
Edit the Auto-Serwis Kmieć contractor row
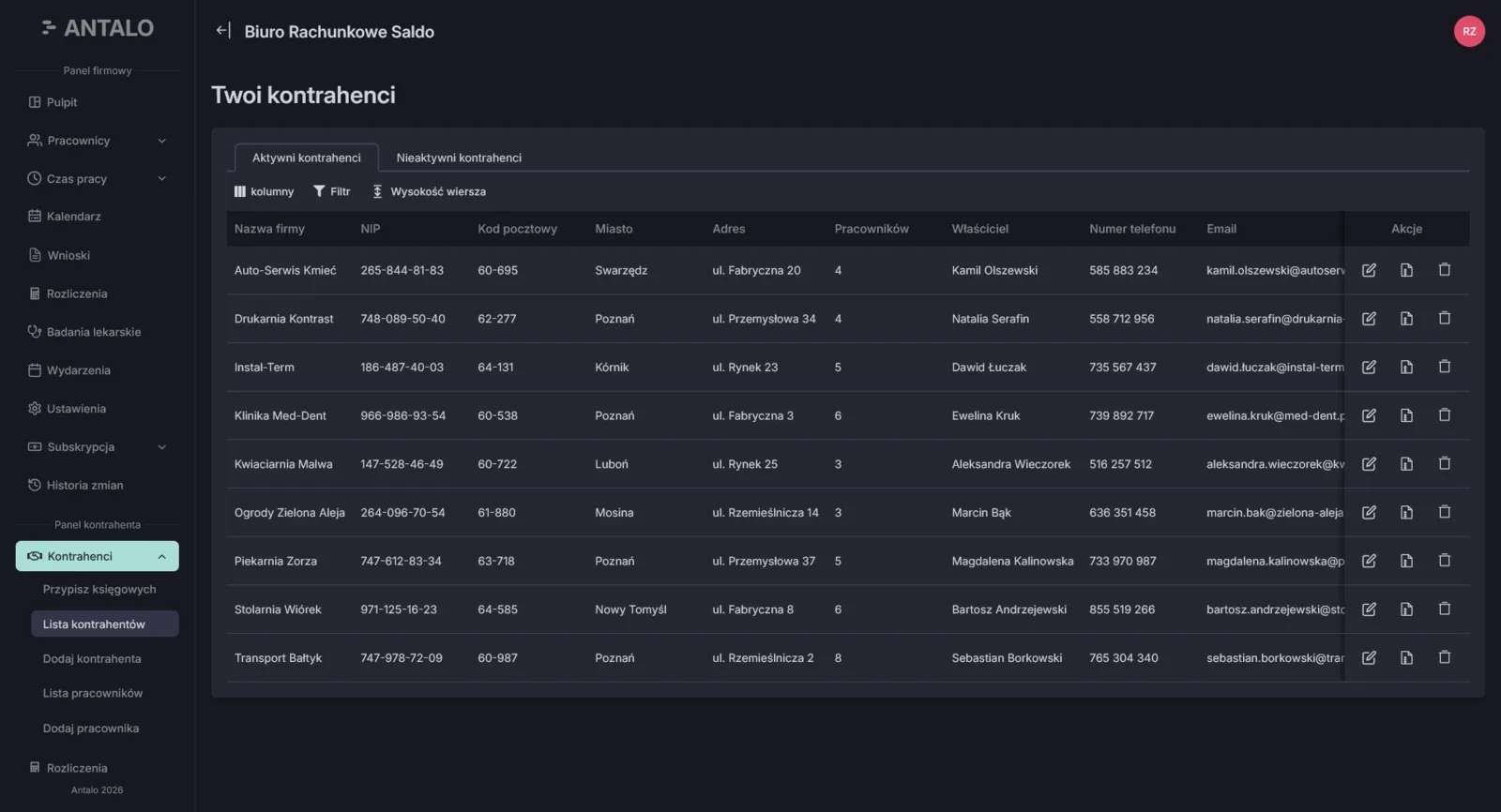(x=1369, y=270)
